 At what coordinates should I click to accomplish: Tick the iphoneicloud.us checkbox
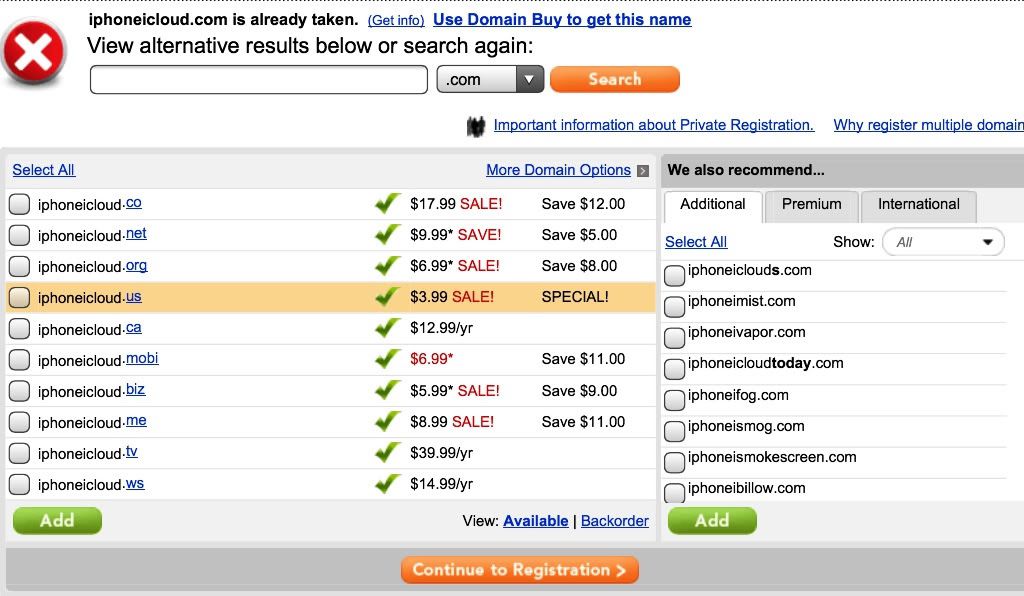[20, 297]
